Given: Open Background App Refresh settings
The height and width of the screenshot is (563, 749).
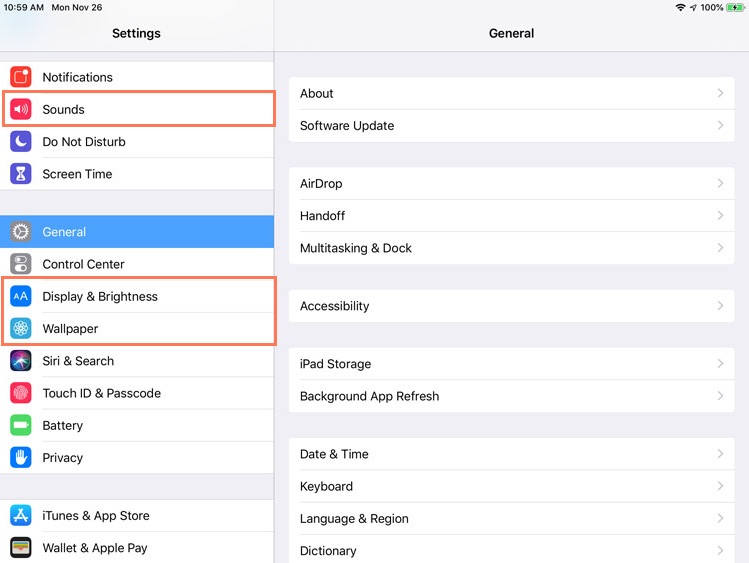Looking at the screenshot, I should [x=510, y=396].
